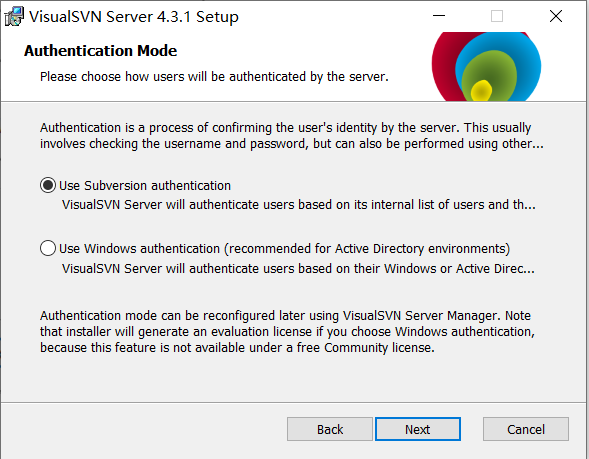Click the internal list of users description
This screenshot has height=459, width=589.
(299, 205)
